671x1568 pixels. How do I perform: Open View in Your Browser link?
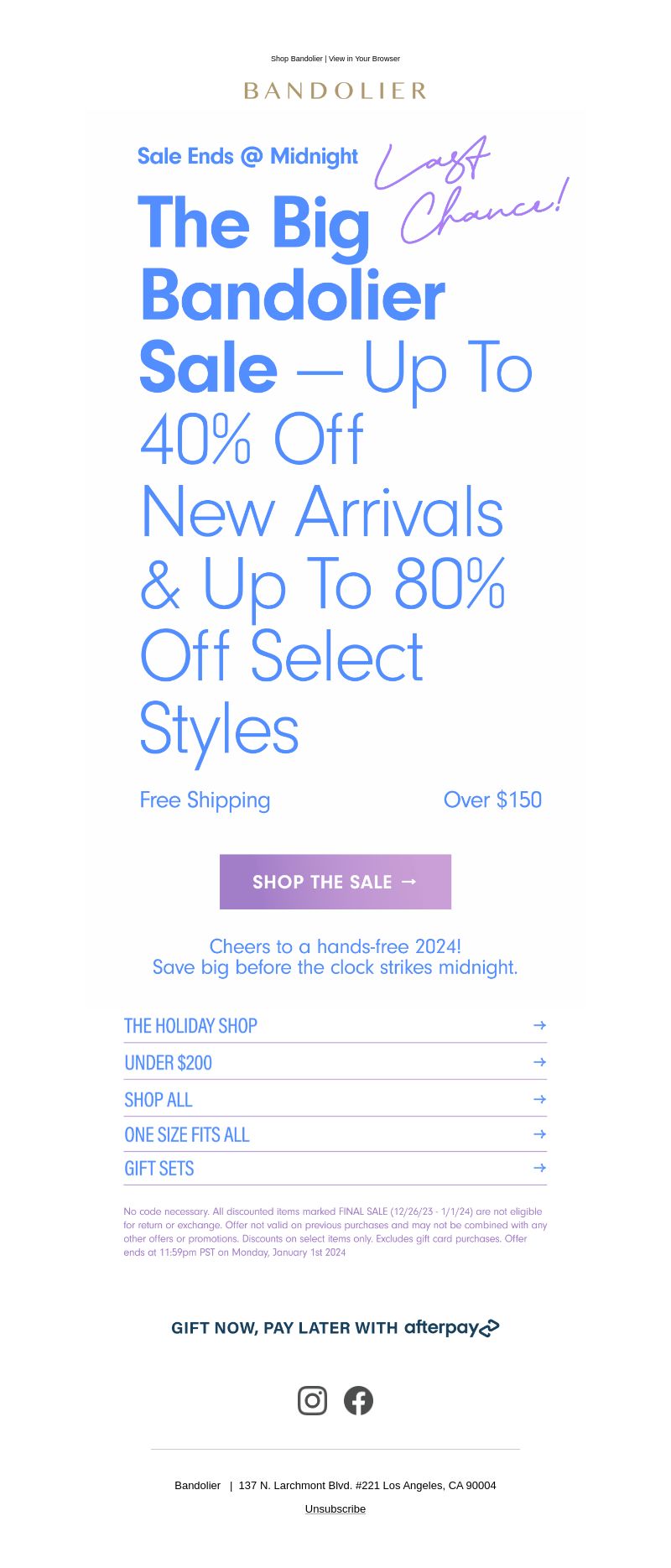[x=364, y=59]
